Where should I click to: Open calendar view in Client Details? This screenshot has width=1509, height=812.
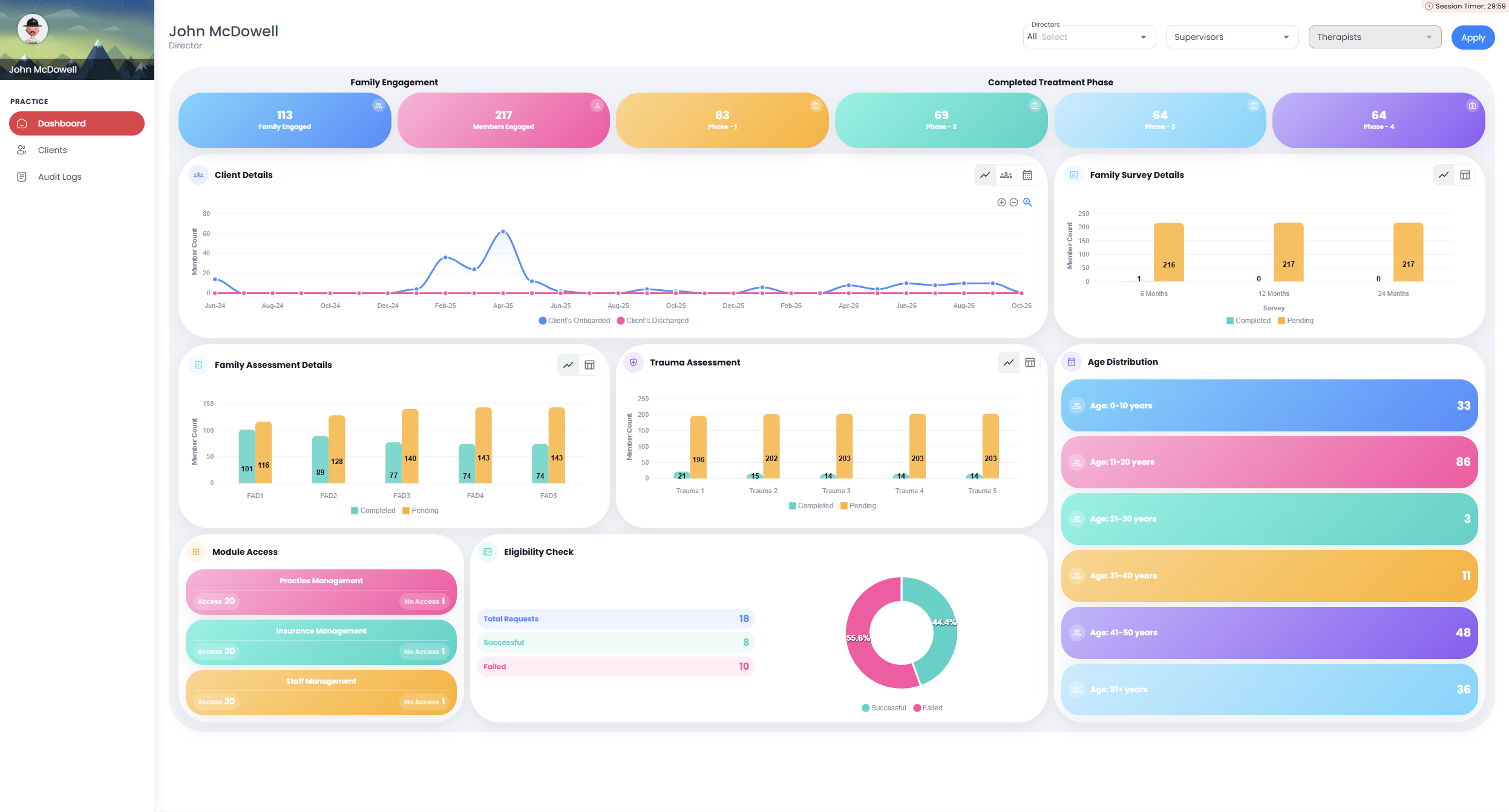pos(1027,175)
